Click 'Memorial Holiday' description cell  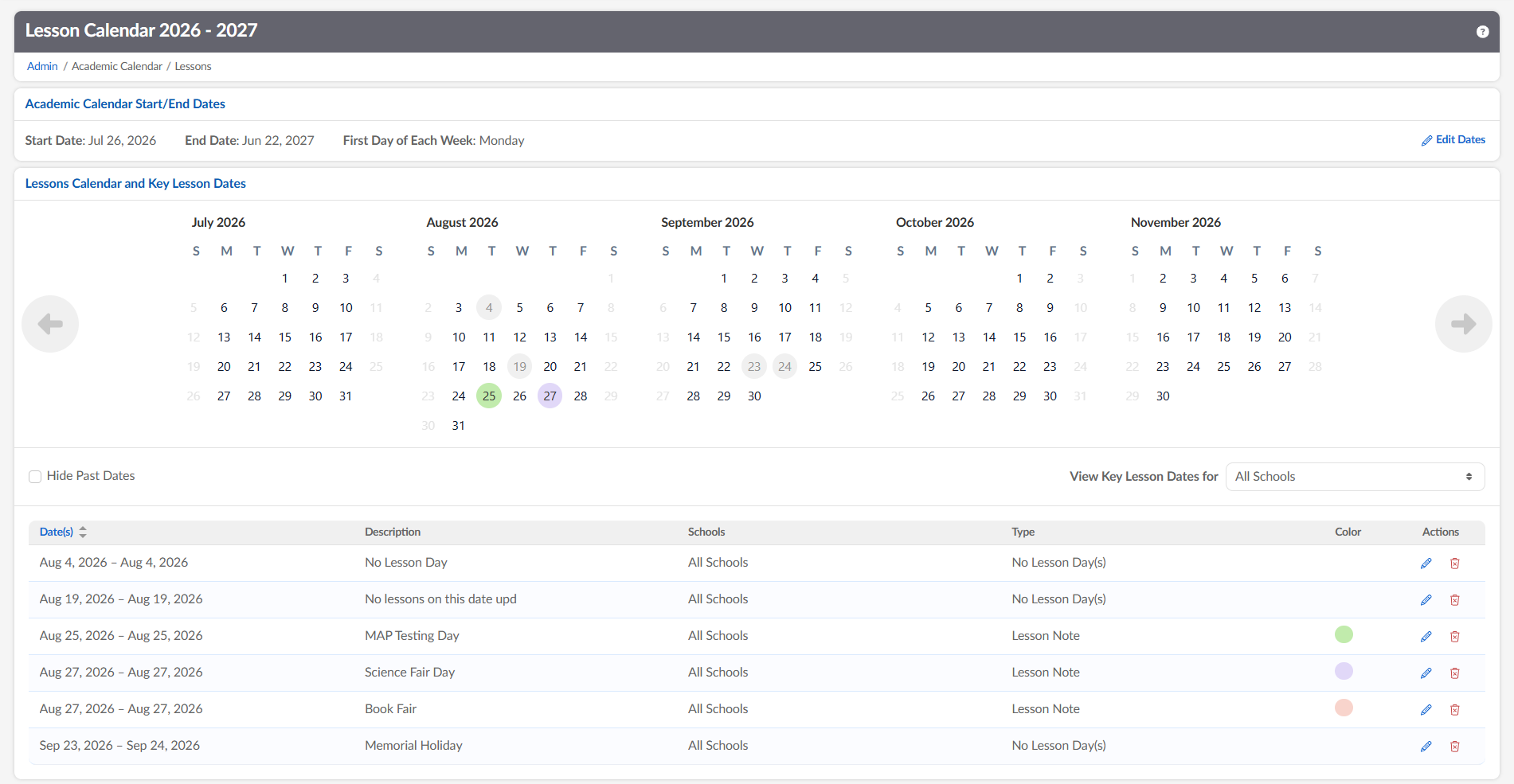click(413, 746)
